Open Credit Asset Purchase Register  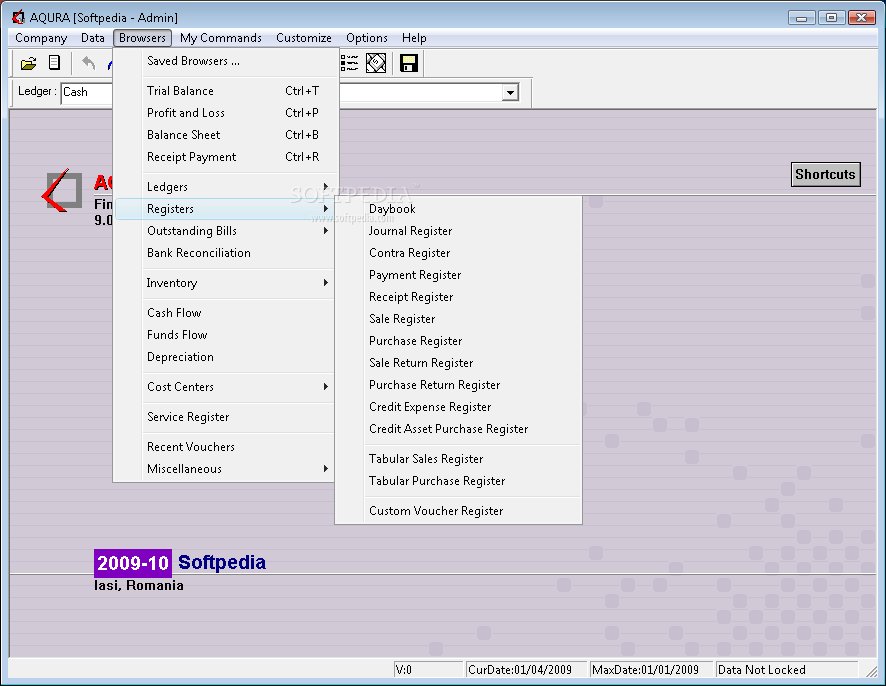459,429
